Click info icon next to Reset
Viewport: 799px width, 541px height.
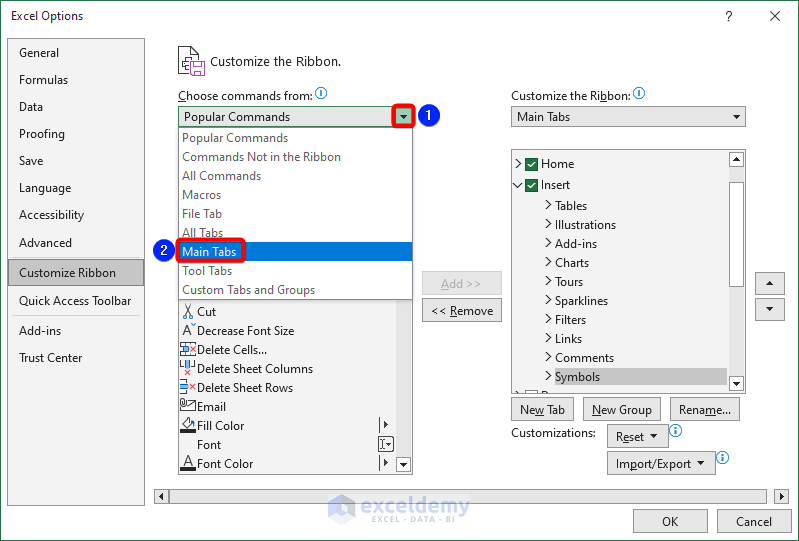pyautogui.click(x=675, y=430)
